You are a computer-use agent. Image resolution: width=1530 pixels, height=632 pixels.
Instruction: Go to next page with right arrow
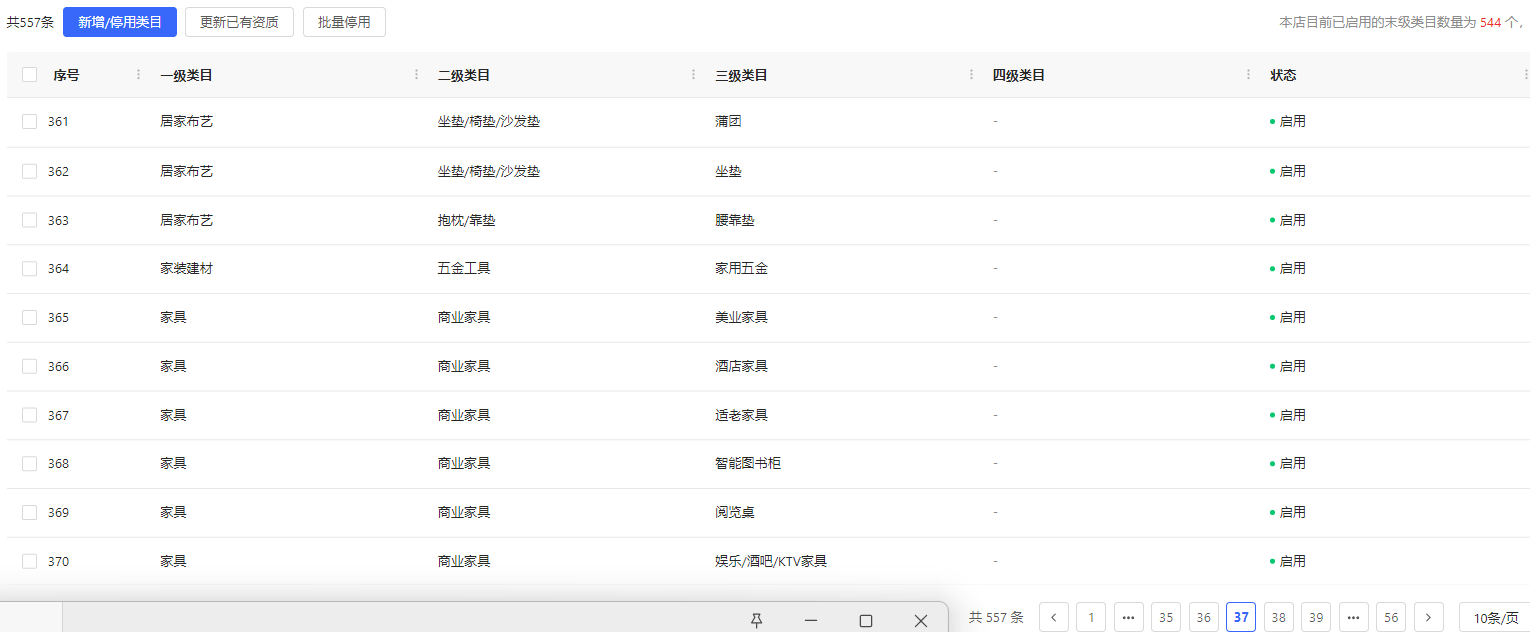tap(1429, 618)
